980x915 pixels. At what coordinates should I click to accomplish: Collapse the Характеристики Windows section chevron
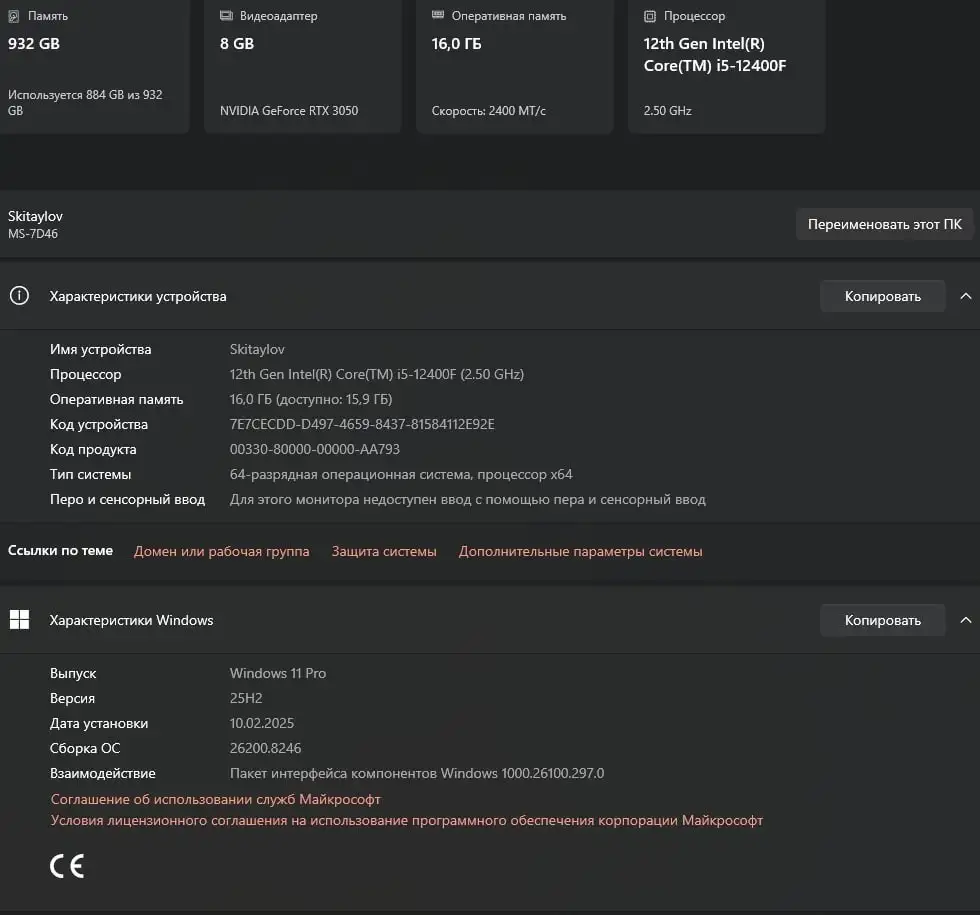coord(966,620)
